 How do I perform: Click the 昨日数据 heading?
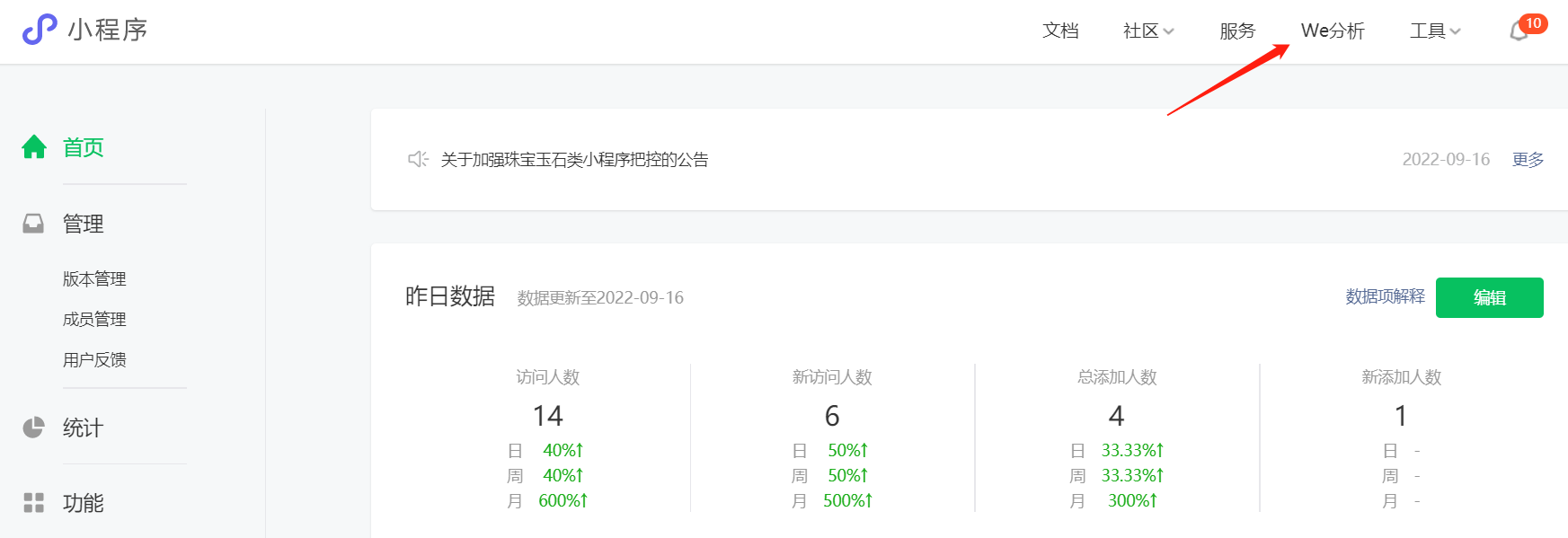450,296
